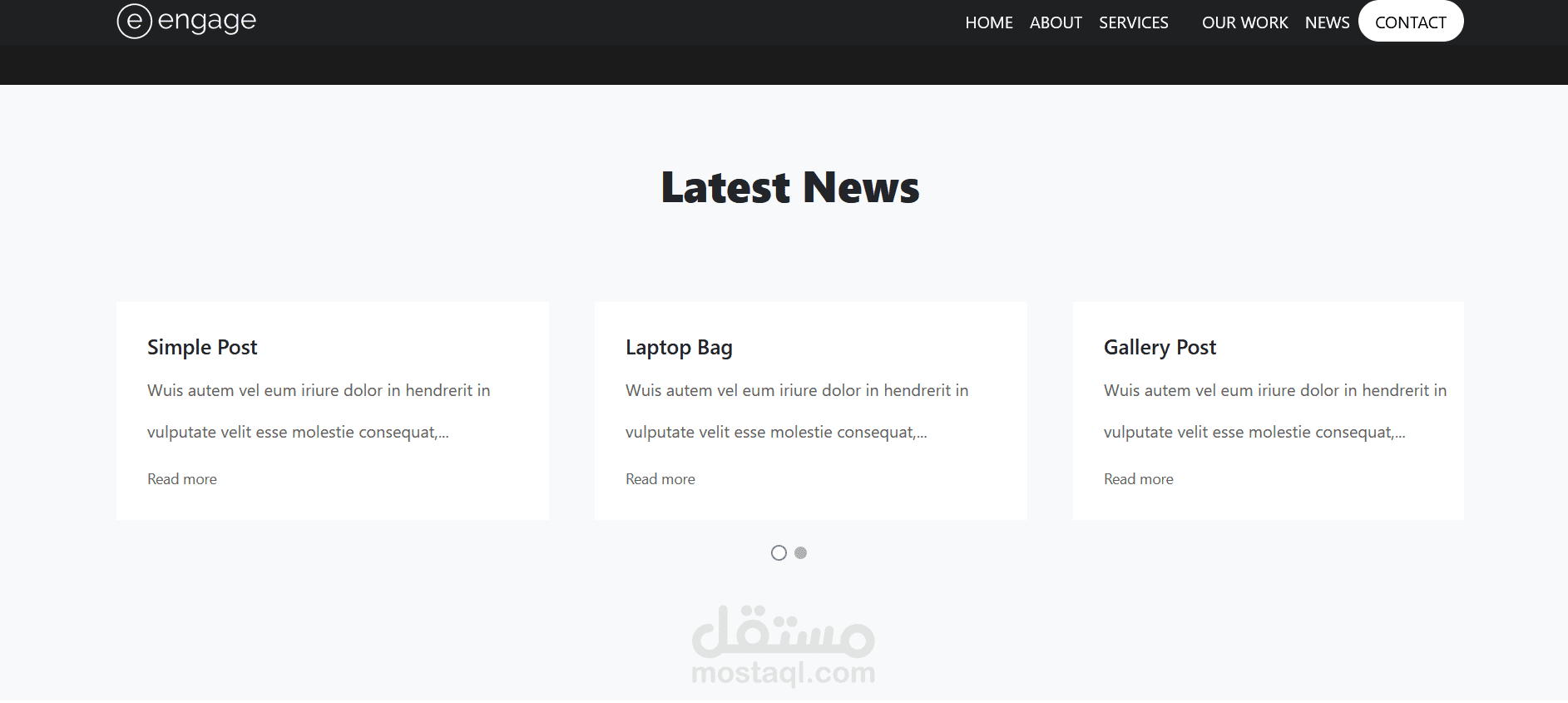The height and width of the screenshot is (703, 1568).
Task: Go to the ABOUT page
Action: tap(1056, 22)
